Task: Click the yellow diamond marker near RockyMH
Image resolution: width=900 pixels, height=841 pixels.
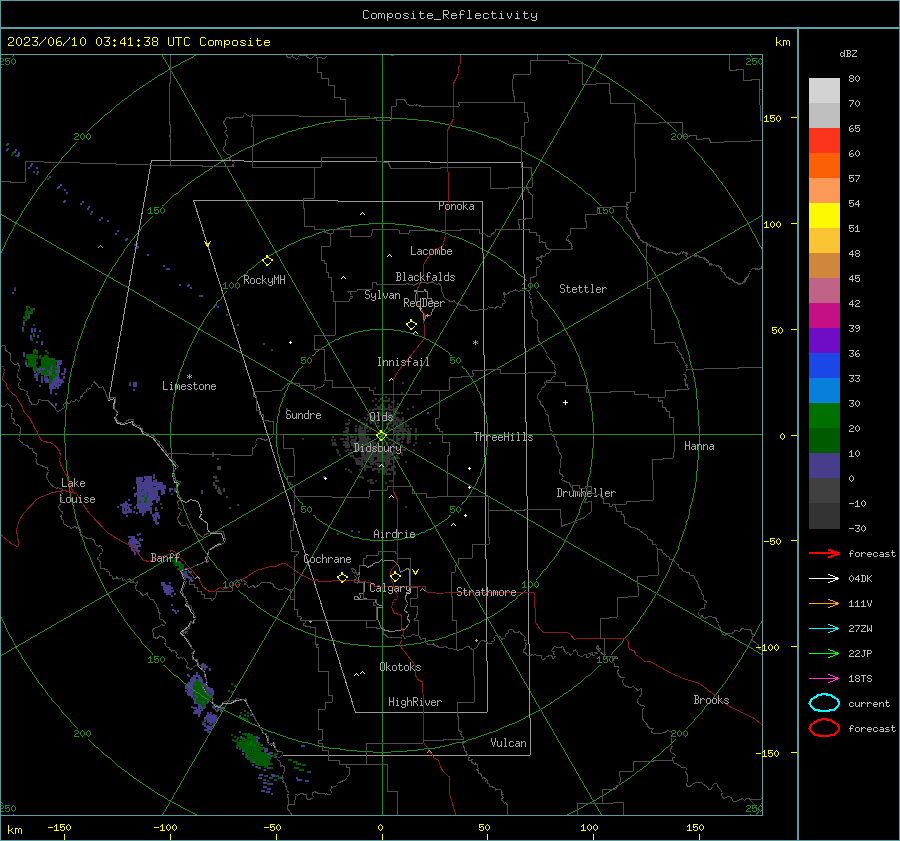Action: click(x=267, y=261)
